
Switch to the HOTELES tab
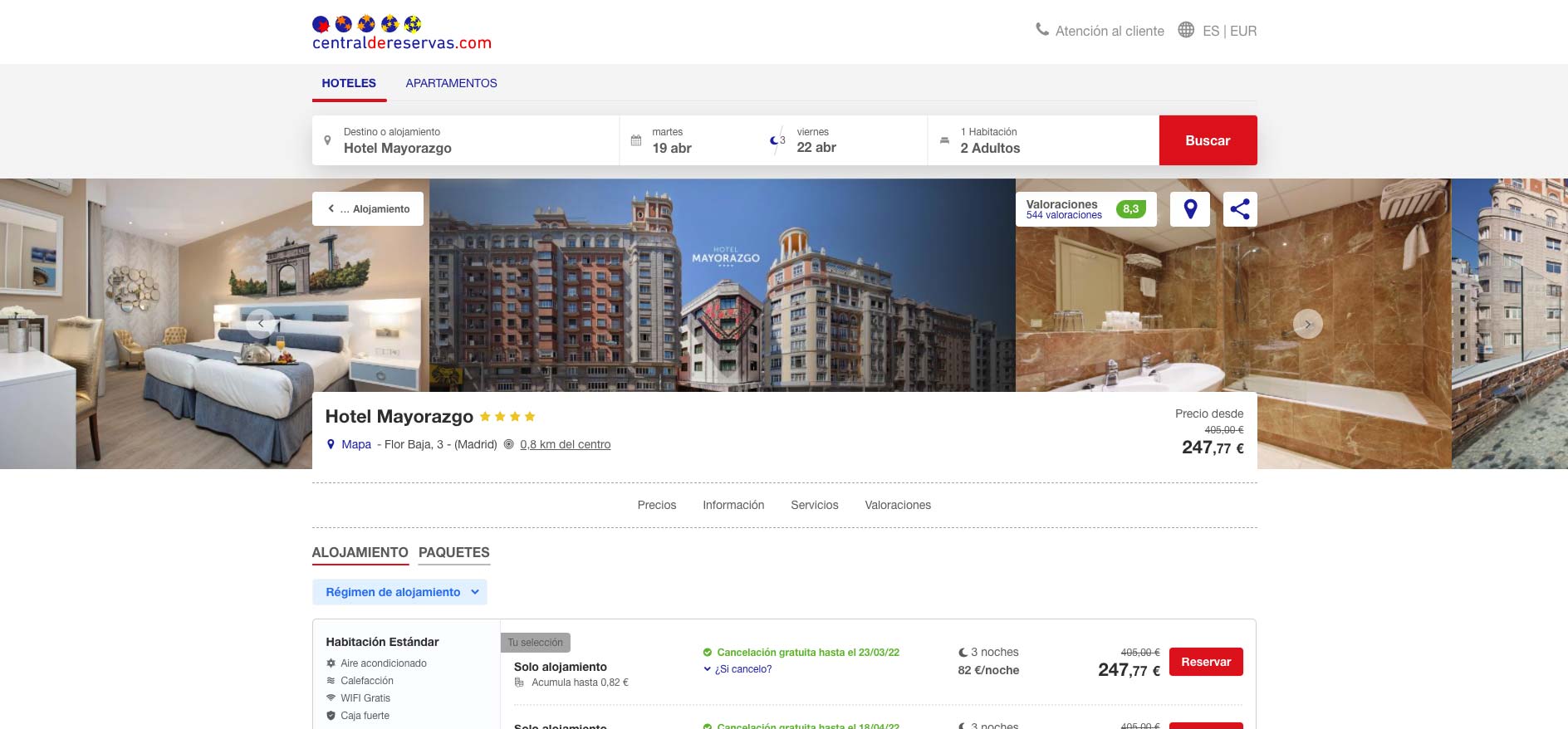[349, 83]
